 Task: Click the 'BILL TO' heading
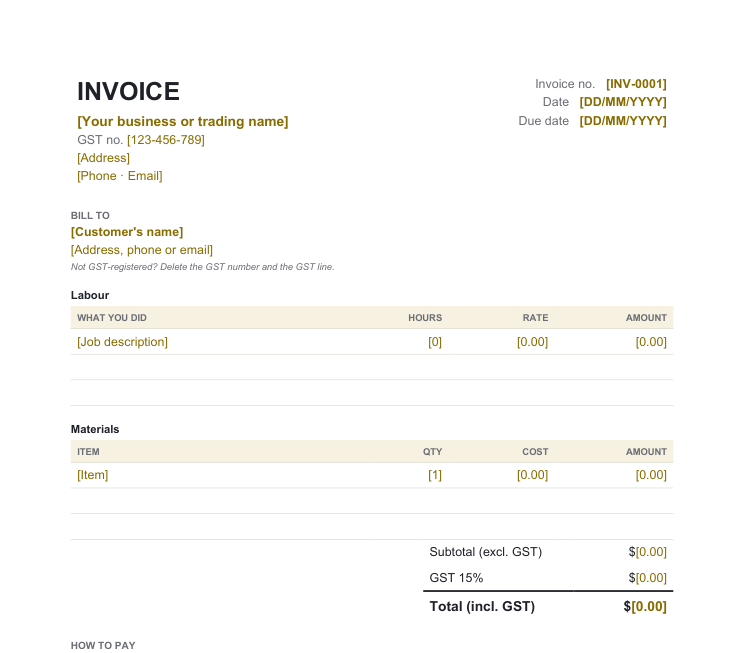(x=90, y=216)
